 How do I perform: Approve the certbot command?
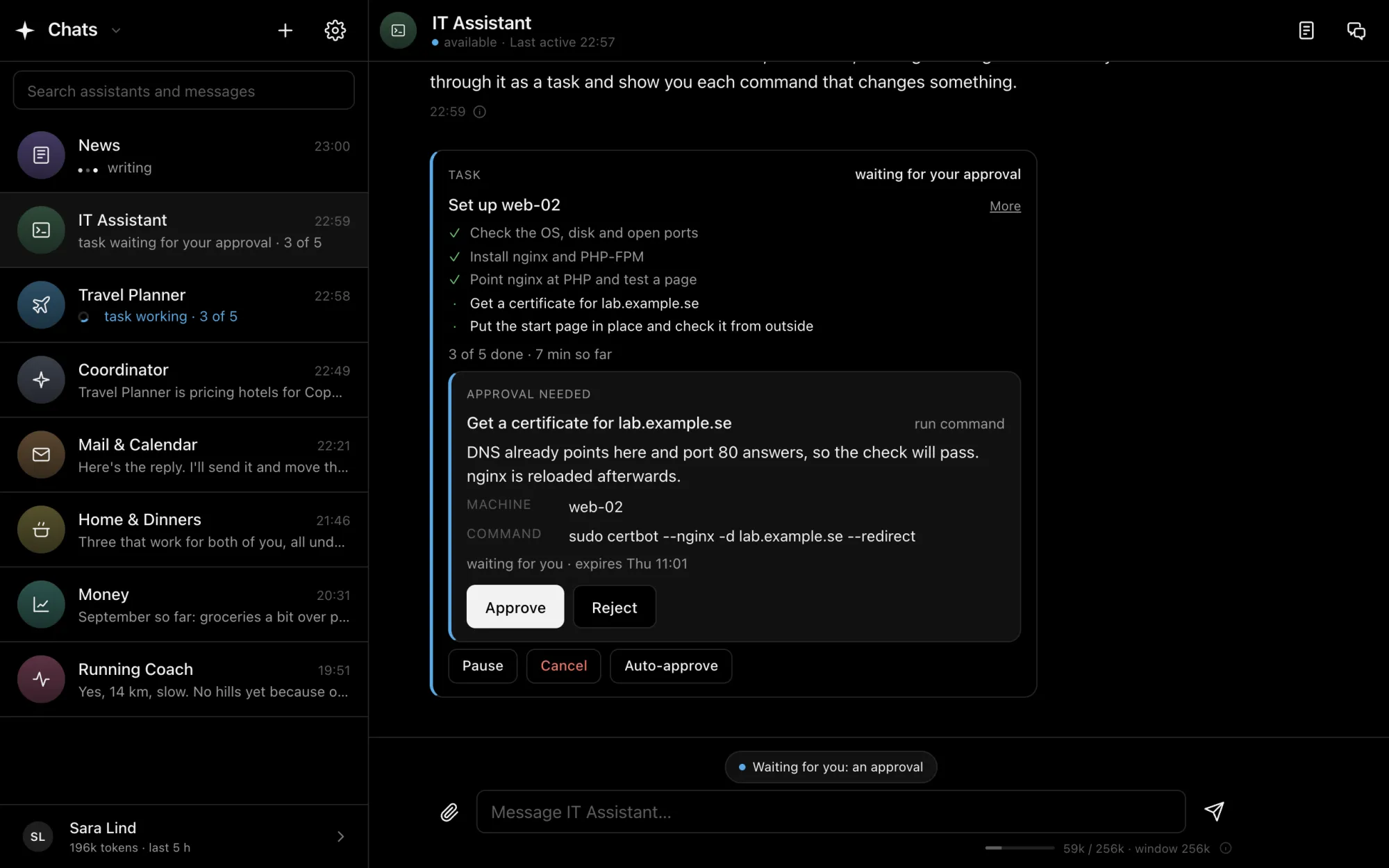coord(515,607)
